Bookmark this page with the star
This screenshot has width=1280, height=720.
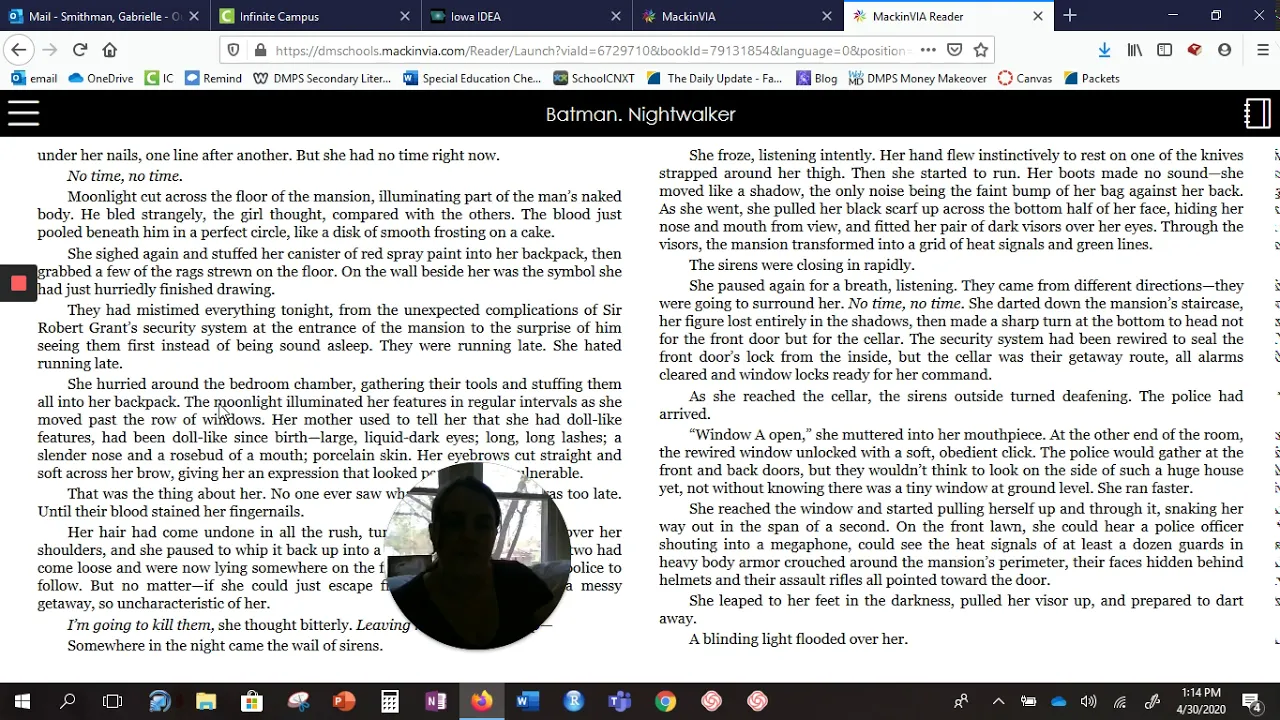tap(981, 50)
